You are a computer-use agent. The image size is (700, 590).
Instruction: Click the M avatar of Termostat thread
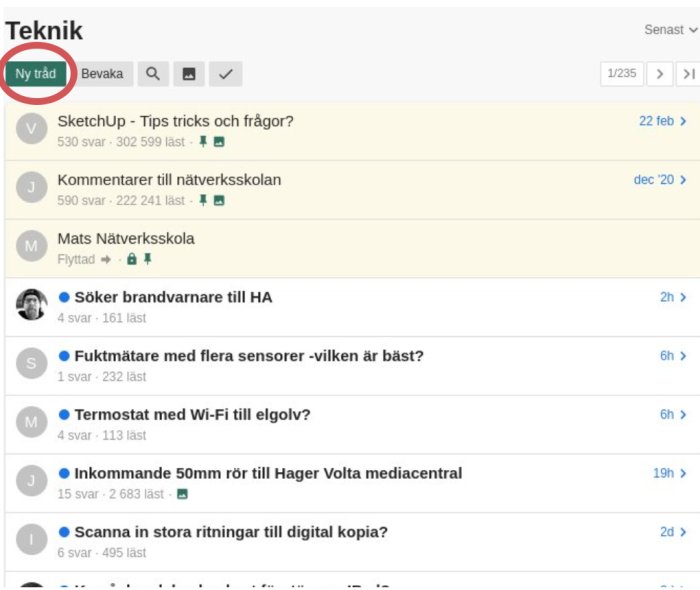click(x=31, y=422)
